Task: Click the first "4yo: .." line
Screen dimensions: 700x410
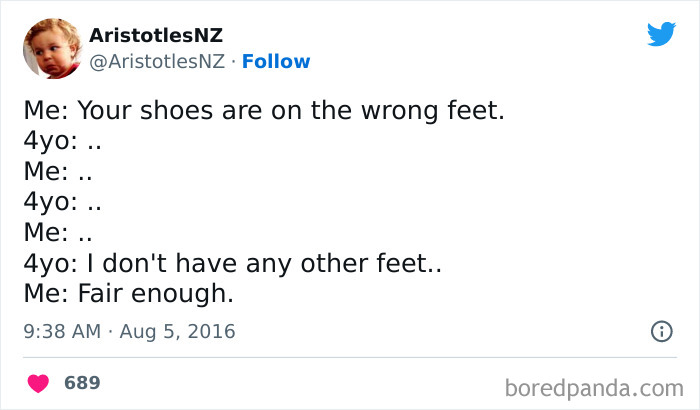Action: 63,141
